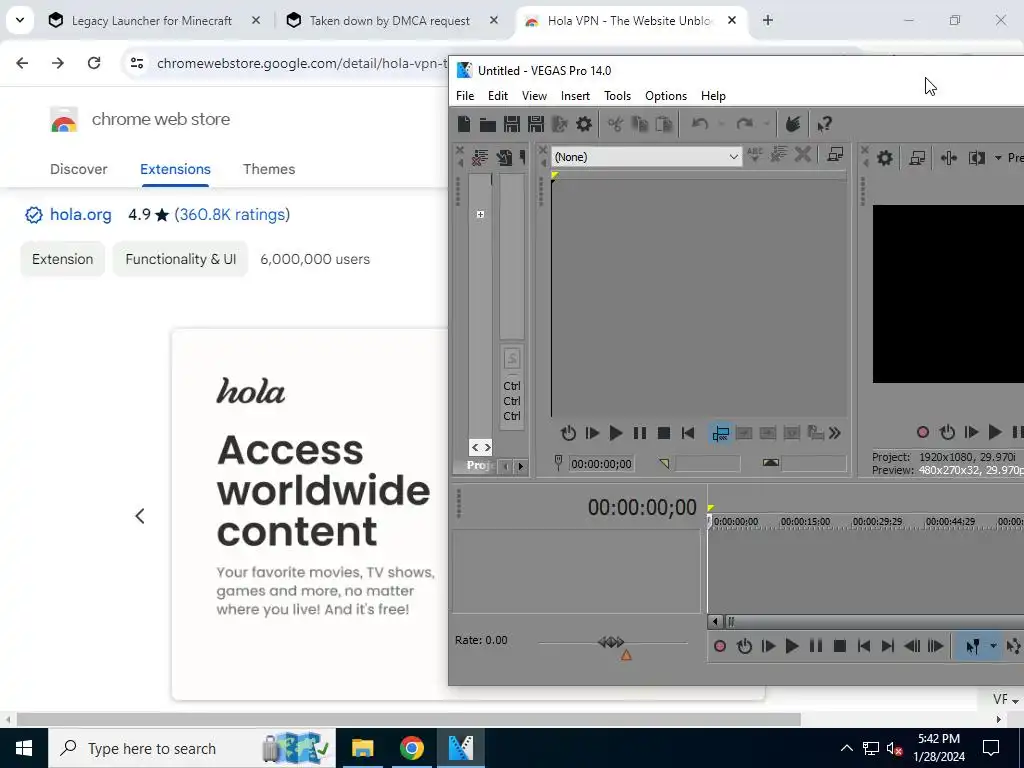
Task: Click the Copy icon in VEGAS toolbar
Action: [x=639, y=124]
